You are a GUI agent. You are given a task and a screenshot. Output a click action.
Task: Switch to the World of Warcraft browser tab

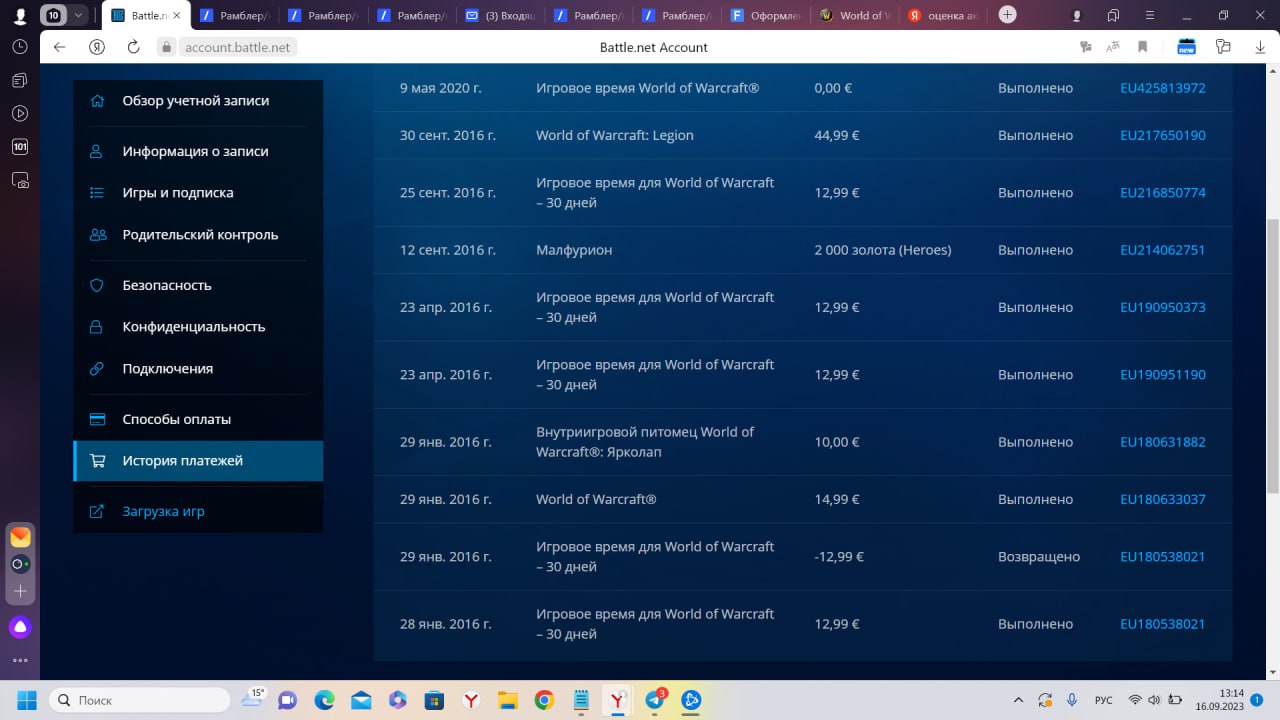tap(855, 15)
